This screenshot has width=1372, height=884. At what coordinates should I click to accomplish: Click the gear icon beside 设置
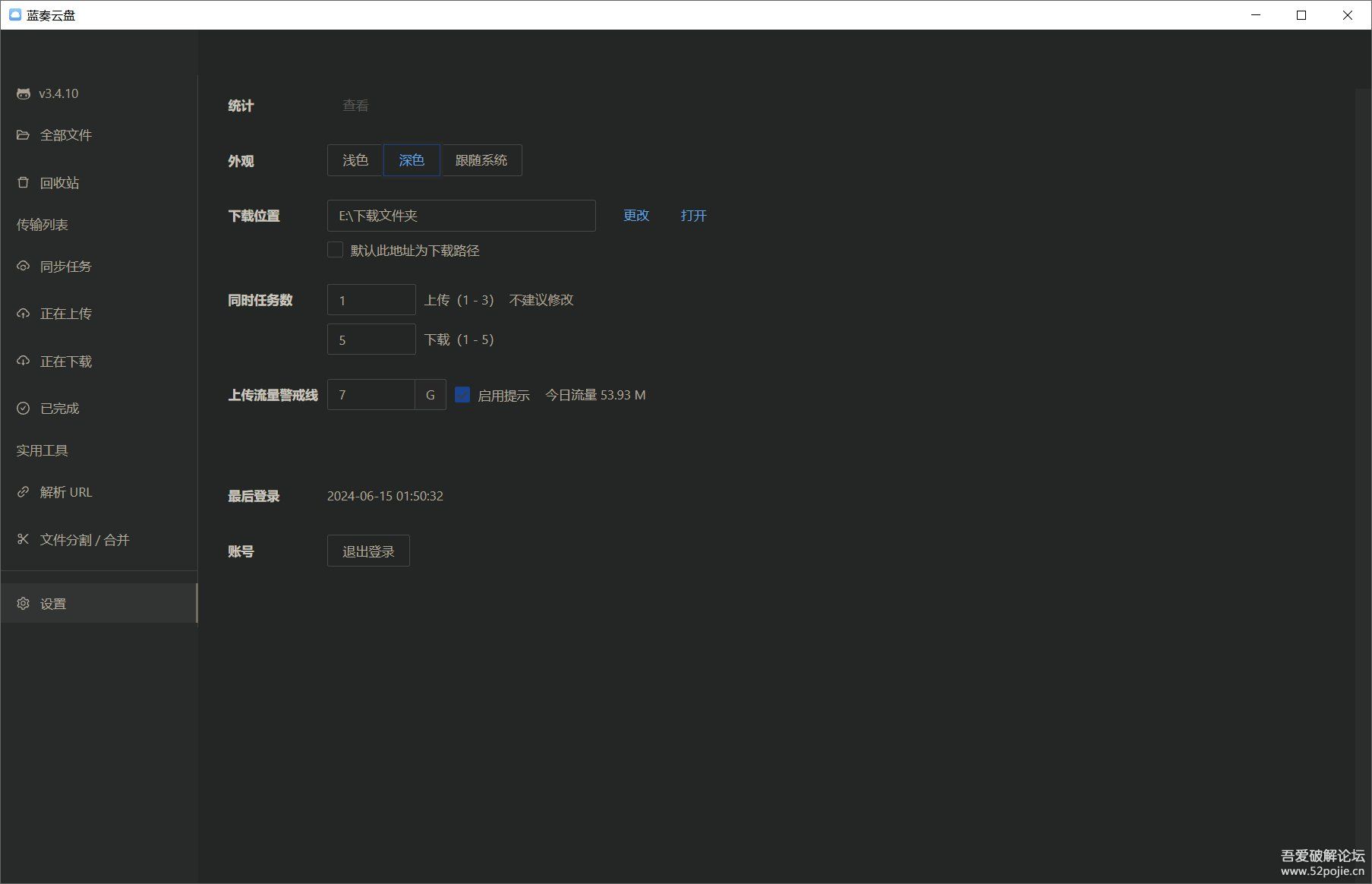pyautogui.click(x=23, y=603)
